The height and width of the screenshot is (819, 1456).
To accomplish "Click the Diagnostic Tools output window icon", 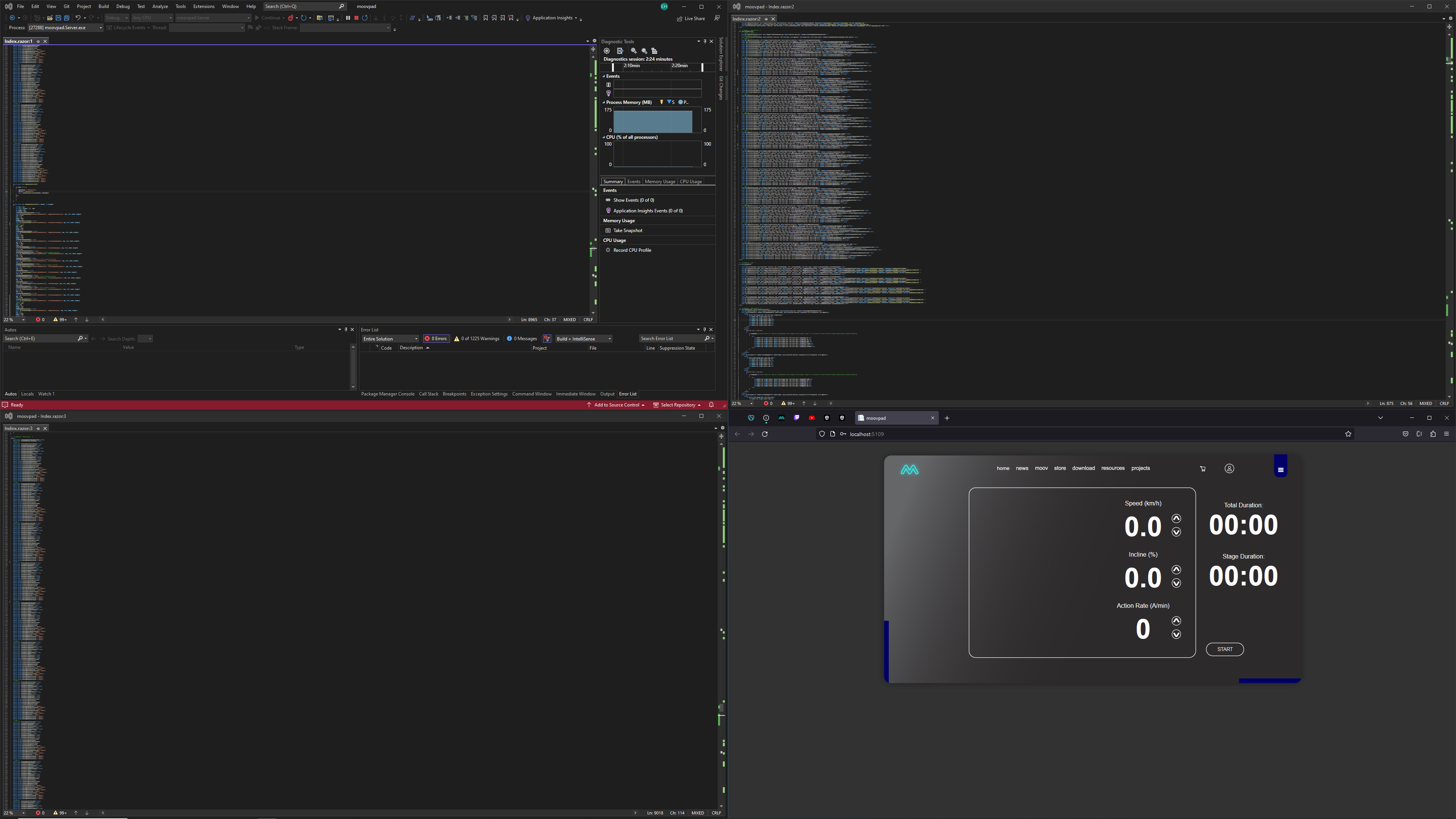I will point(620,51).
